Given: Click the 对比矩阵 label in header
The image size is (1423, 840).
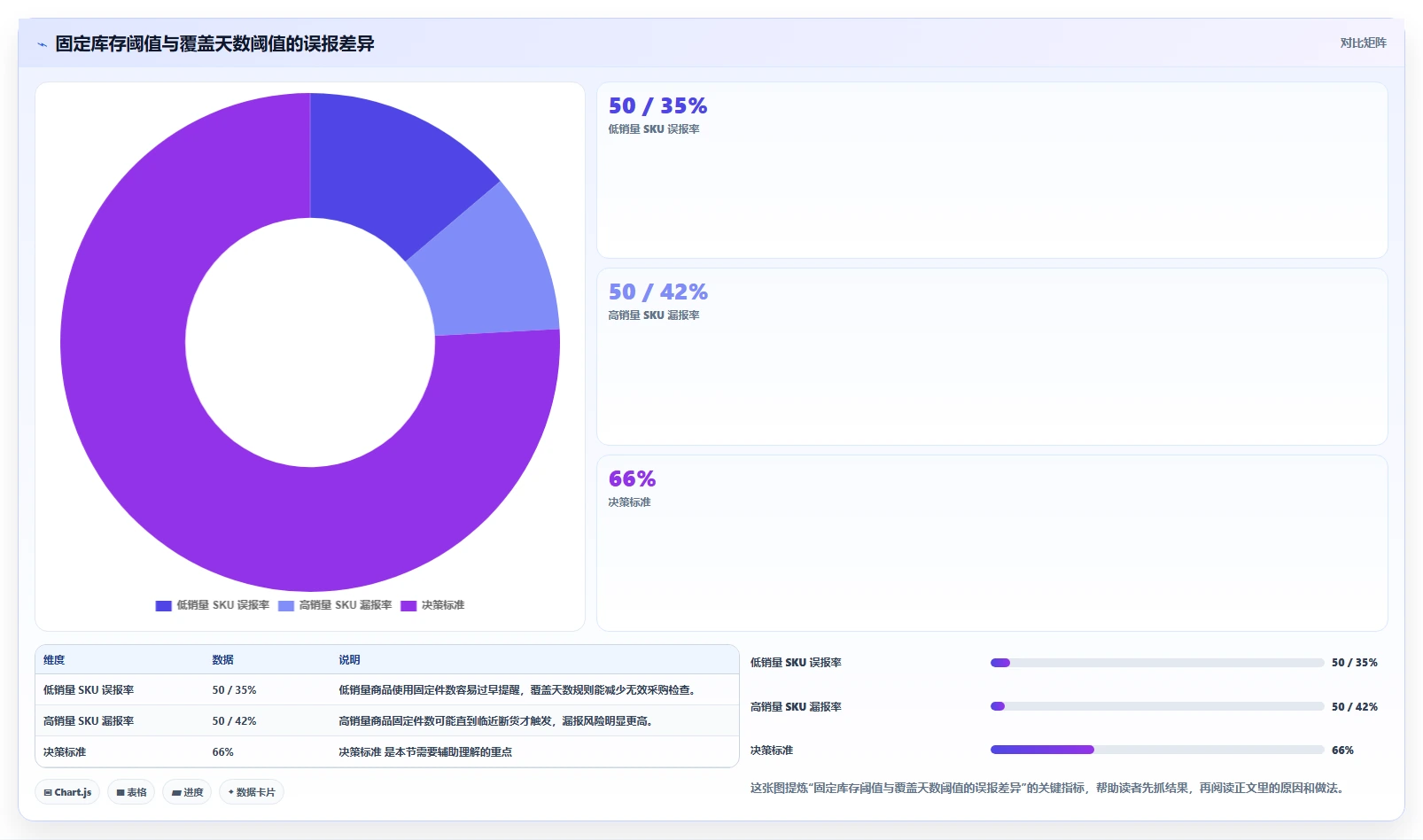Looking at the screenshot, I should click(1363, 43).
